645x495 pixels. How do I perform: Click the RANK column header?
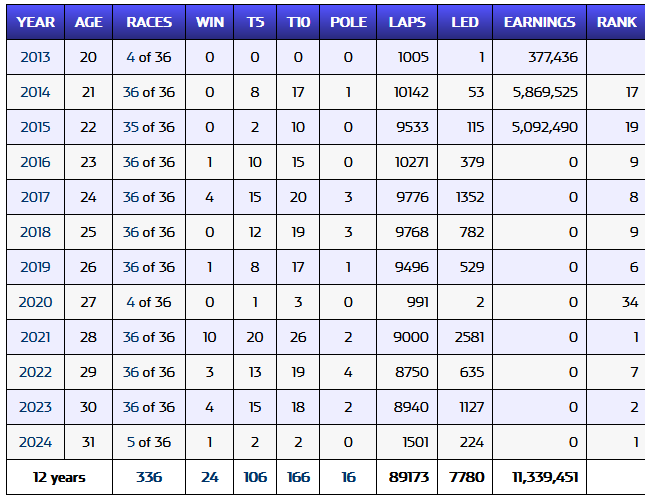click(616, 22)
